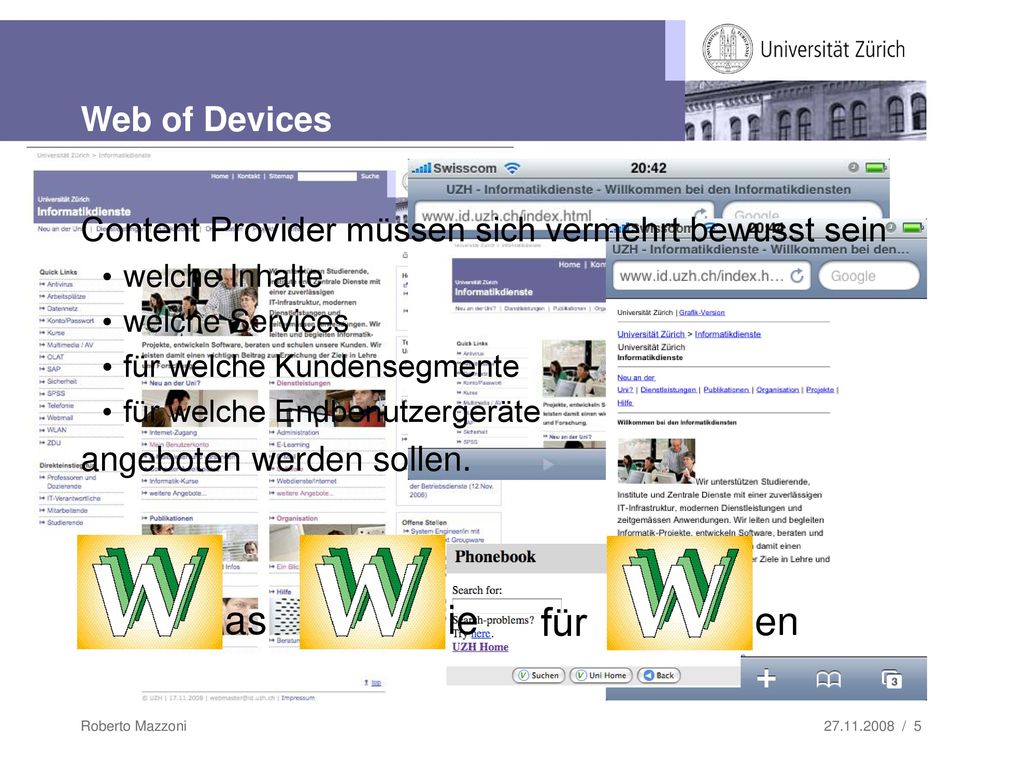Tap the Wi-Fi icon next to Swisscom
The height and width of the screenshot is (768, 1024).
[x=513, y=168]
